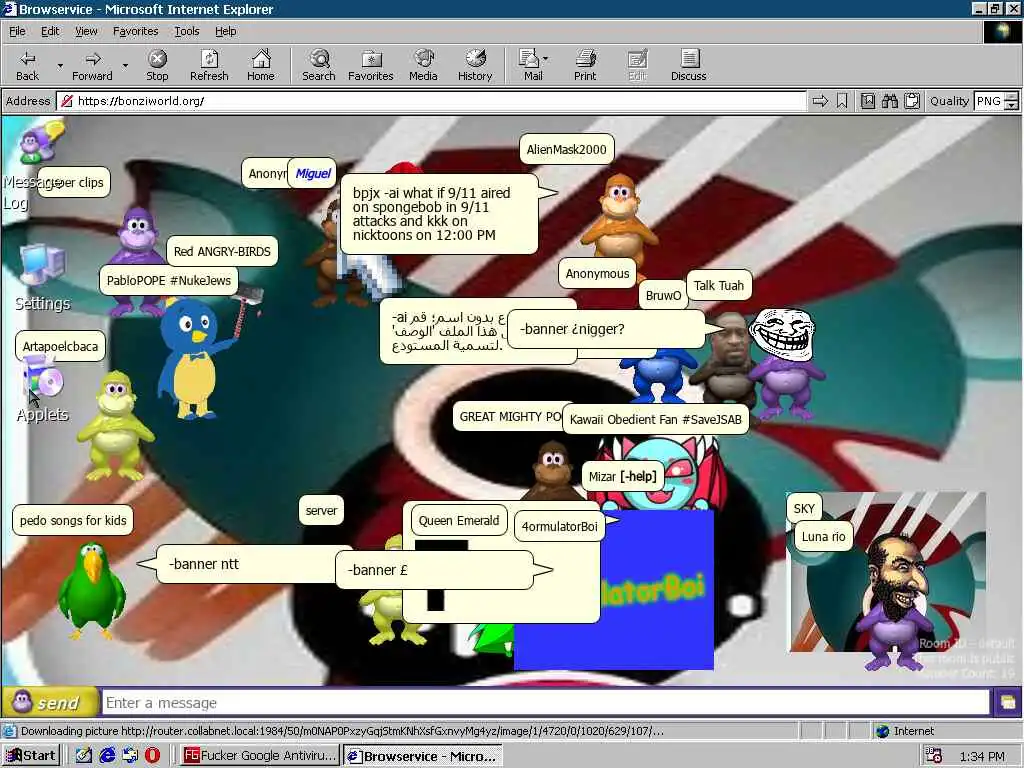
Task: Open the Help menu
Action: point(225,31)
